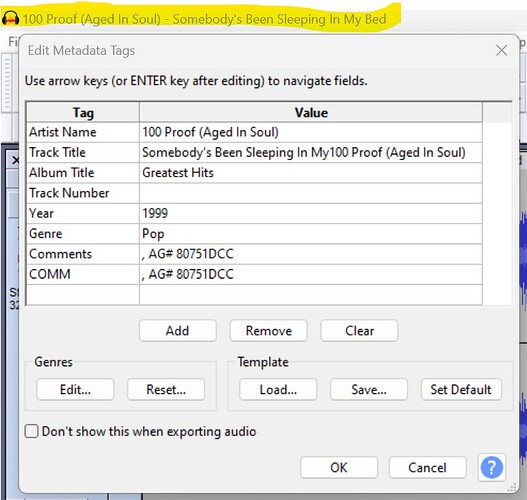This screenshot has width=527, height=500.
Task: Click the 'Track Number' tag cell
Action: (83, 193)
